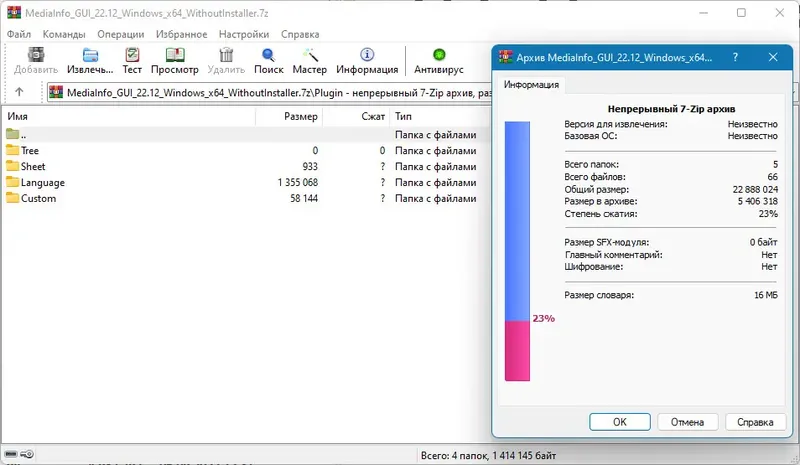The height and width of the screenshot is (465, 800).
Task: Click the key icon in status bar
Action: pyautogui.click(x=28, y=454)
